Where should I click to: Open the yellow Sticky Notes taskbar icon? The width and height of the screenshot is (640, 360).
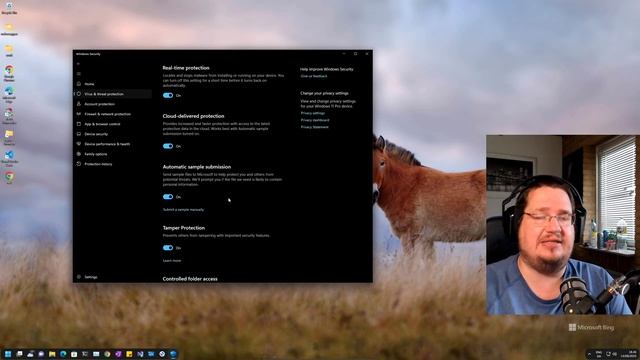pos(129,354)
